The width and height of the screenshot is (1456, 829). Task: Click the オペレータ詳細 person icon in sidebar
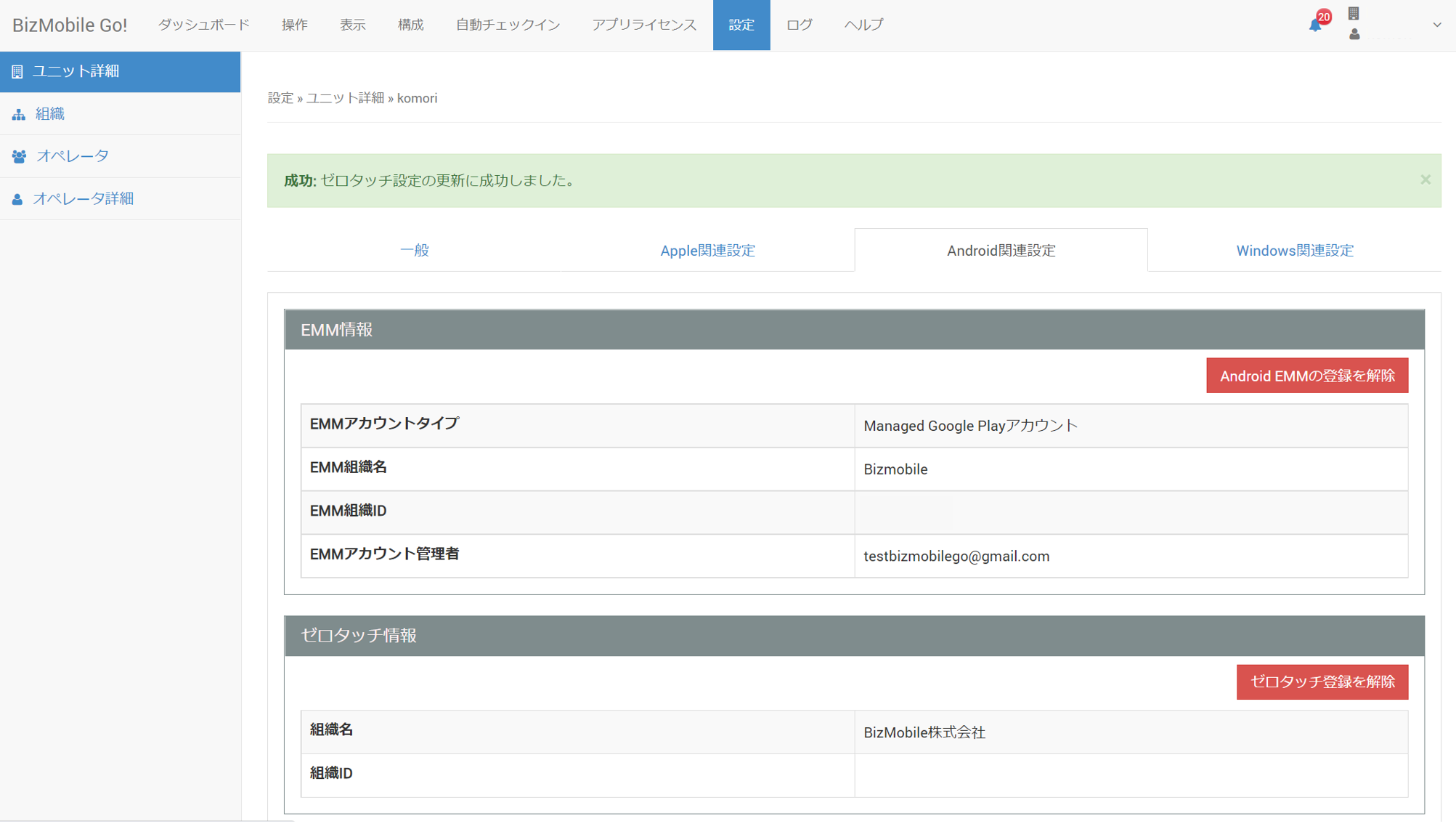[x=17, y=199]
